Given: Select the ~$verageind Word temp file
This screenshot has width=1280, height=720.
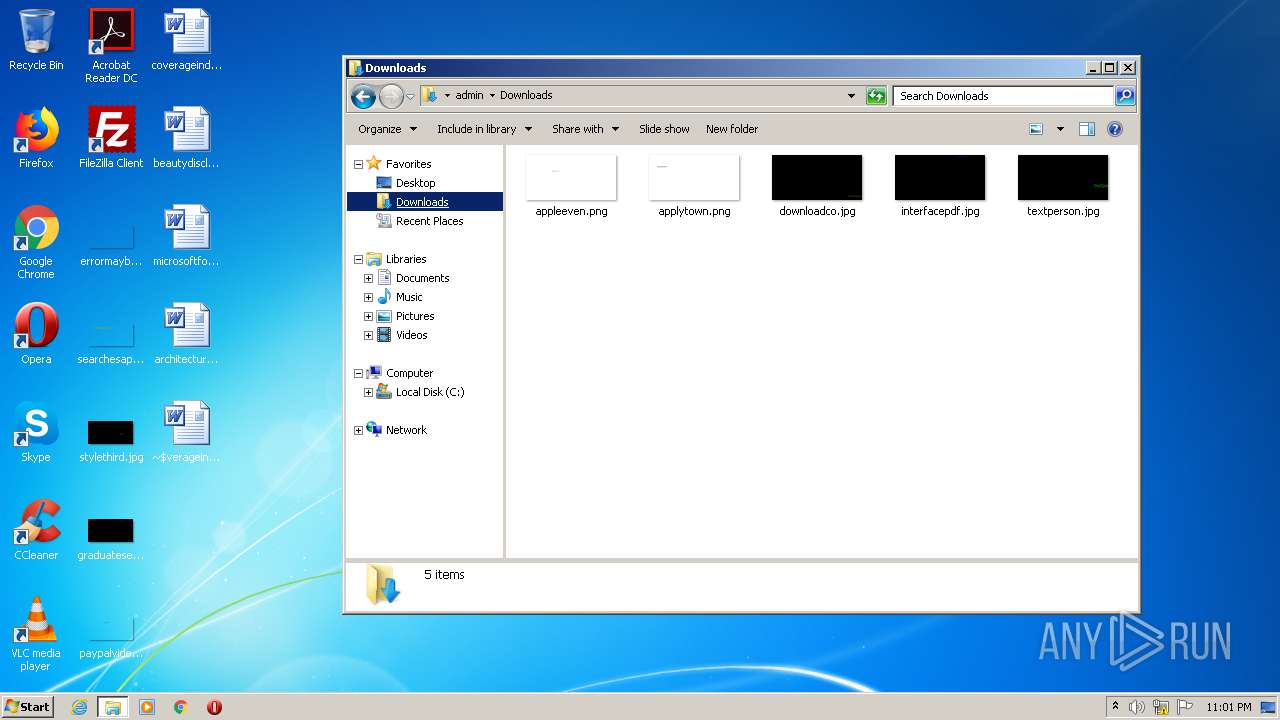Looking at the screenshot, I should tap(186, 432).
